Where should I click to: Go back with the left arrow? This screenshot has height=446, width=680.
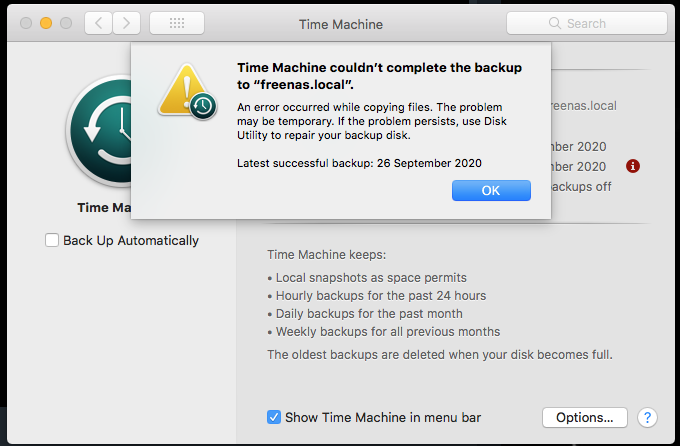(x=98, y=23)
